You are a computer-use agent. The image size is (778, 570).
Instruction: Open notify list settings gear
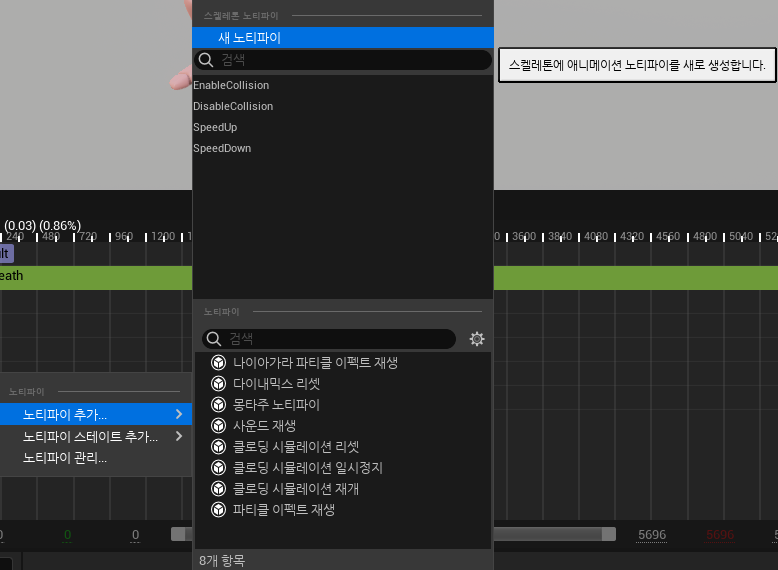(477, 339)
